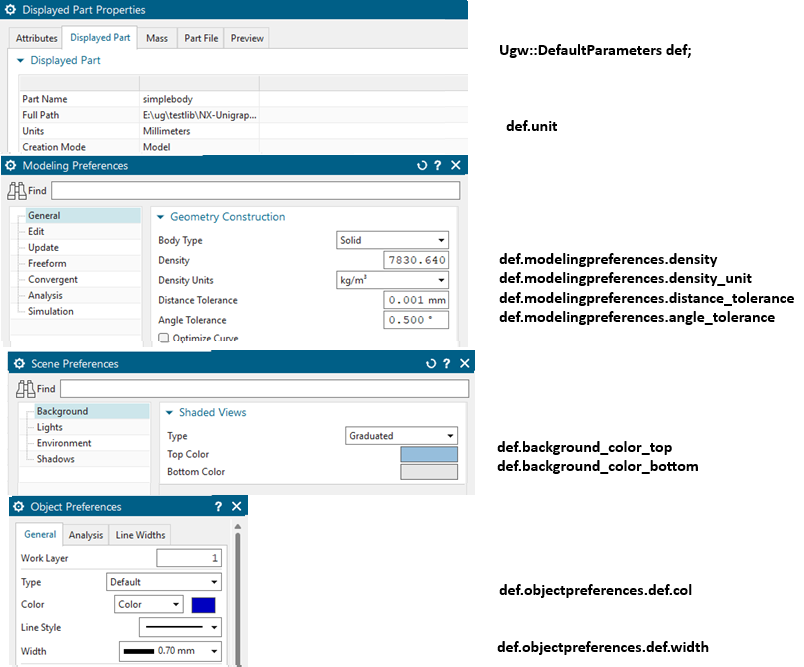Select Freeform in the Modeling Preferences tree

tap(47, 264)
